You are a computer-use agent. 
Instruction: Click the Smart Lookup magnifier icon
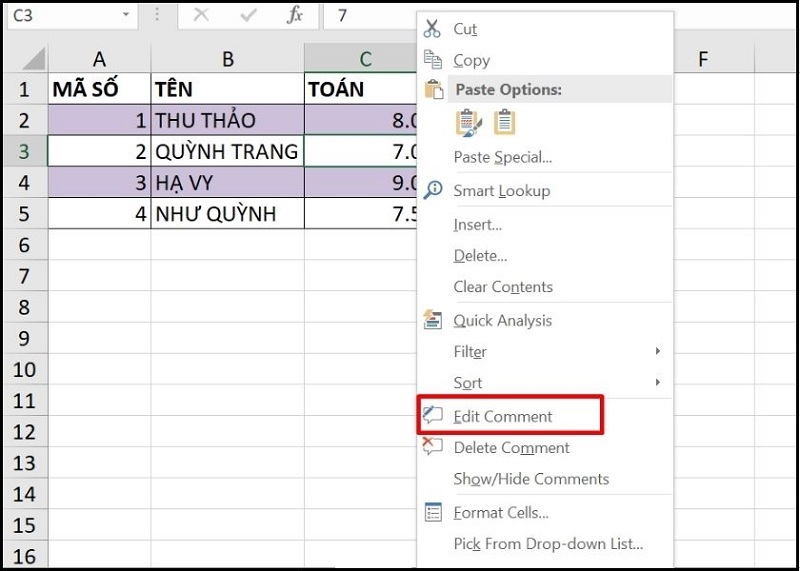pyautogui.click(x=433, y=190)
